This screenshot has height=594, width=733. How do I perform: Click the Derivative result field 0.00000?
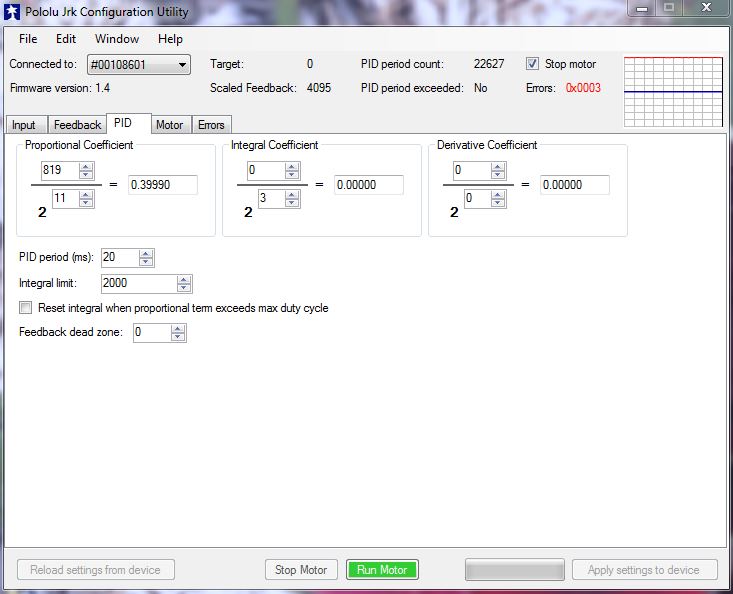[x=575, y=185]
